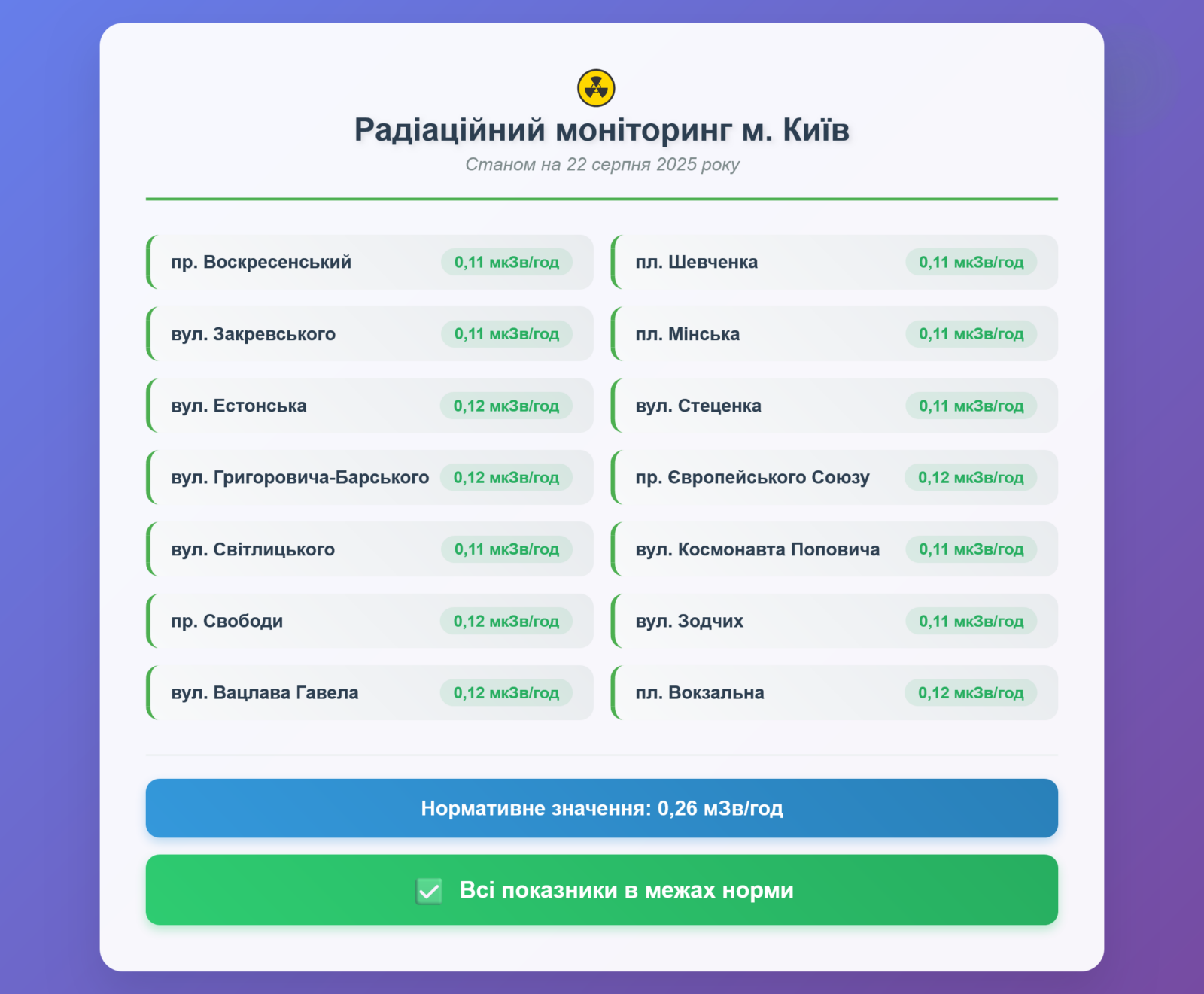Click the вул. Стеценка 0,11 badge
This screenshot has width=1204, height=994.
971,406
